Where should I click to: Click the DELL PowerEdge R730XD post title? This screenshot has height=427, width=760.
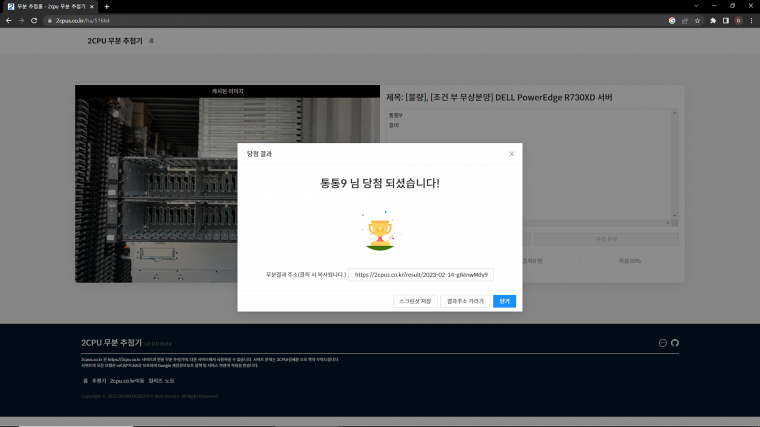point(499,97)
